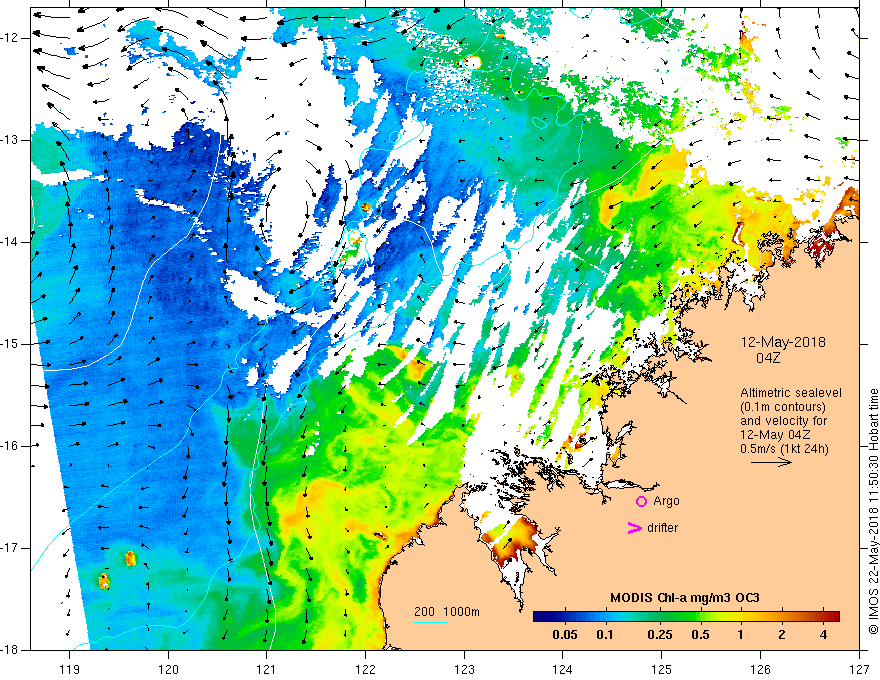Screen dimensions: 880x680
Task: Click the 'Argo' legend label
Action: (666, 501)
